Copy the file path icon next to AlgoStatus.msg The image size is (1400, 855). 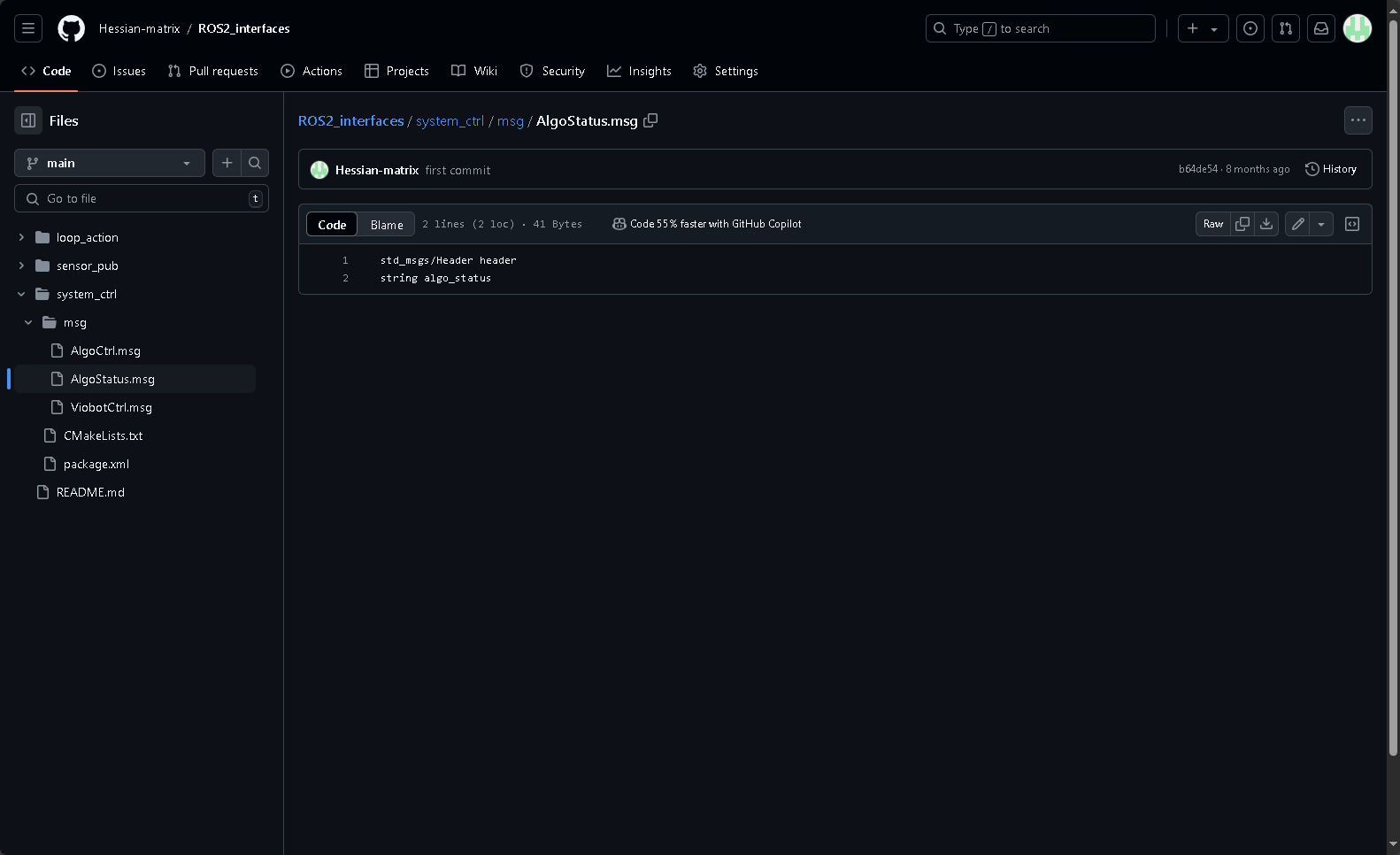coord(650,120)
